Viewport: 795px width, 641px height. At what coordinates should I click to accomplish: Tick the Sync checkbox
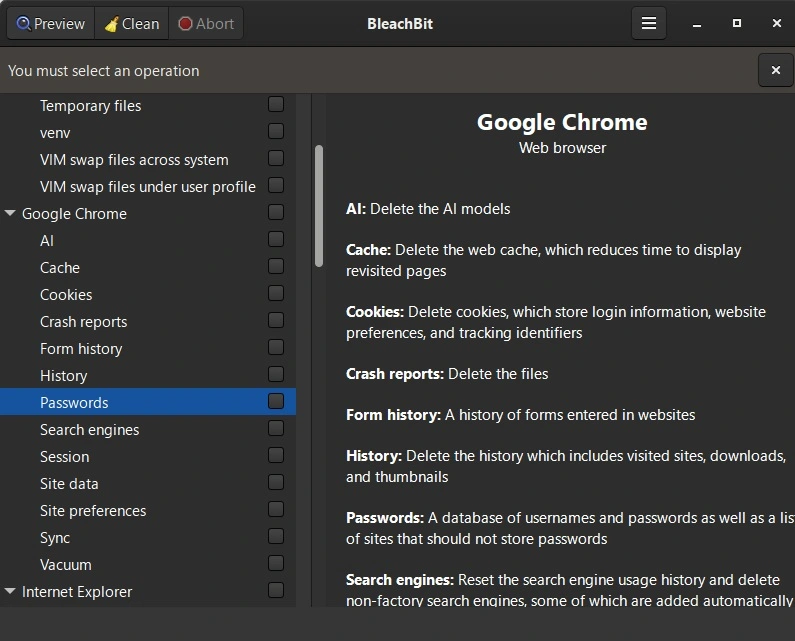pyautogui.click(x=276, y=536)
